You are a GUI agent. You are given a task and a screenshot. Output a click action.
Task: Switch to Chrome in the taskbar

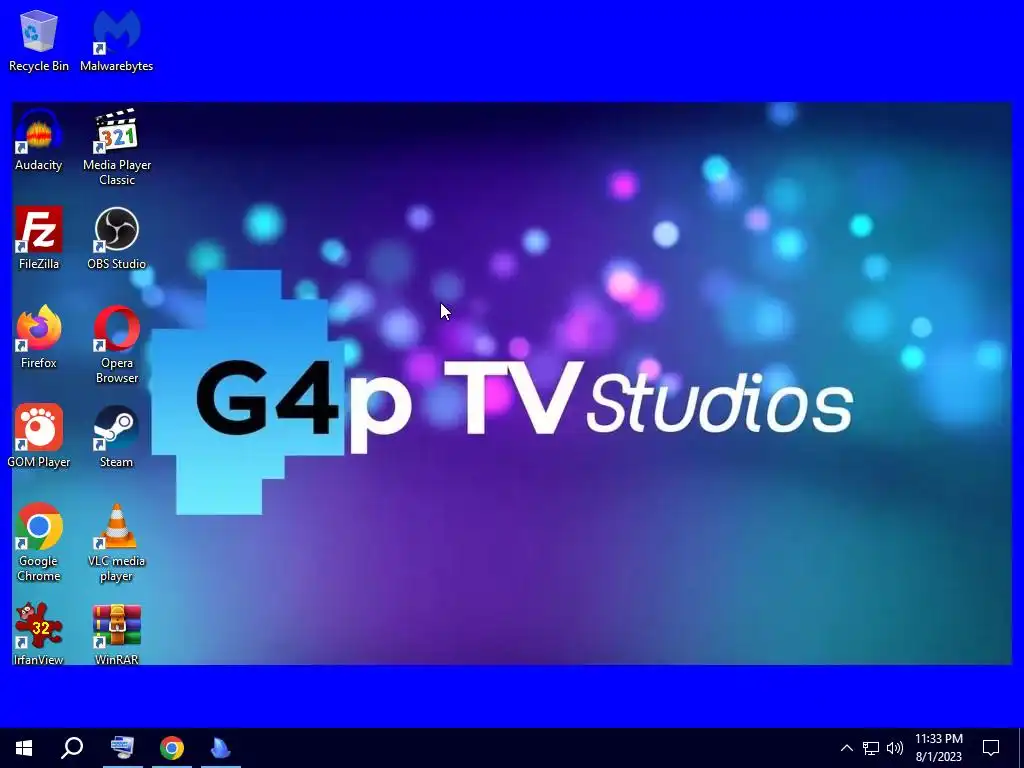[172, 748]
